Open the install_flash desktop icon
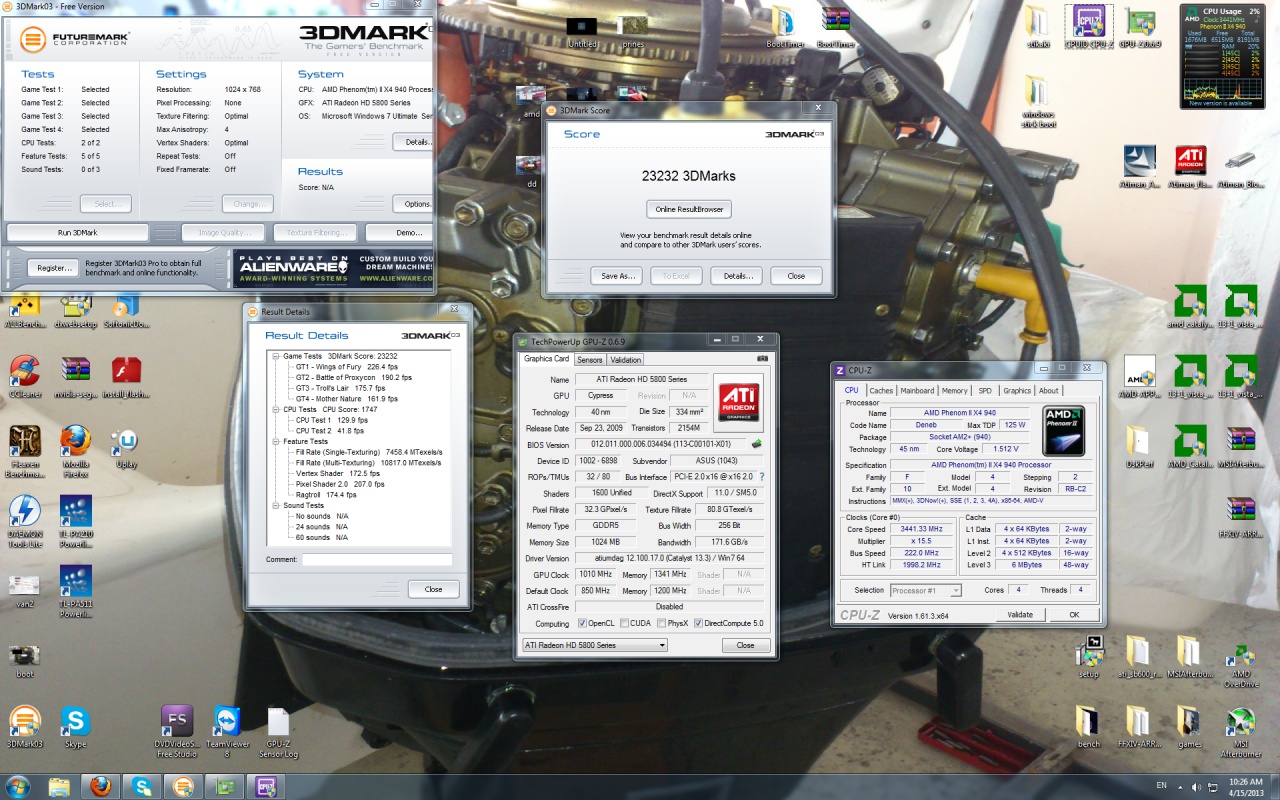This screenshot has width=1280, height=800. (126, 377)
